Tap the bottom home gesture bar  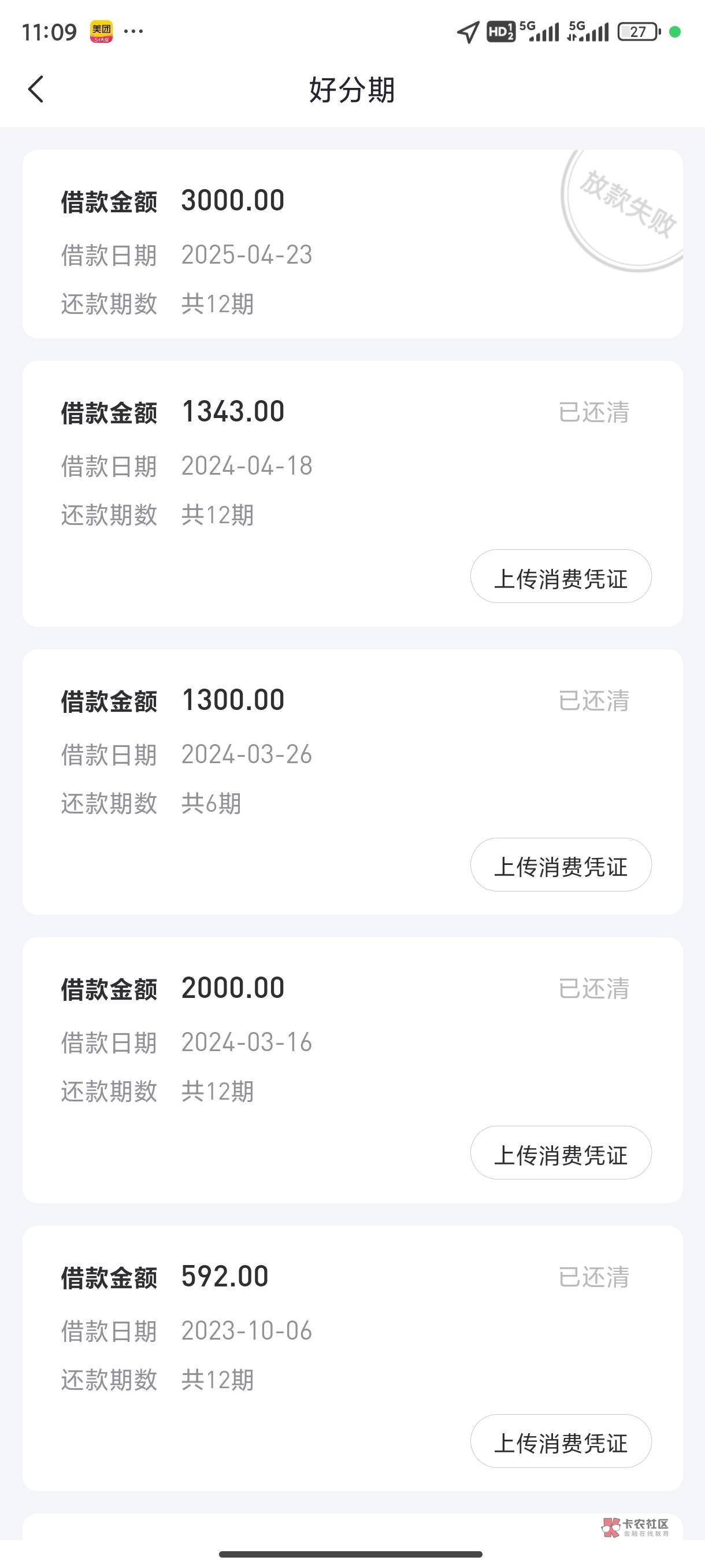[x=351, y=1554]
